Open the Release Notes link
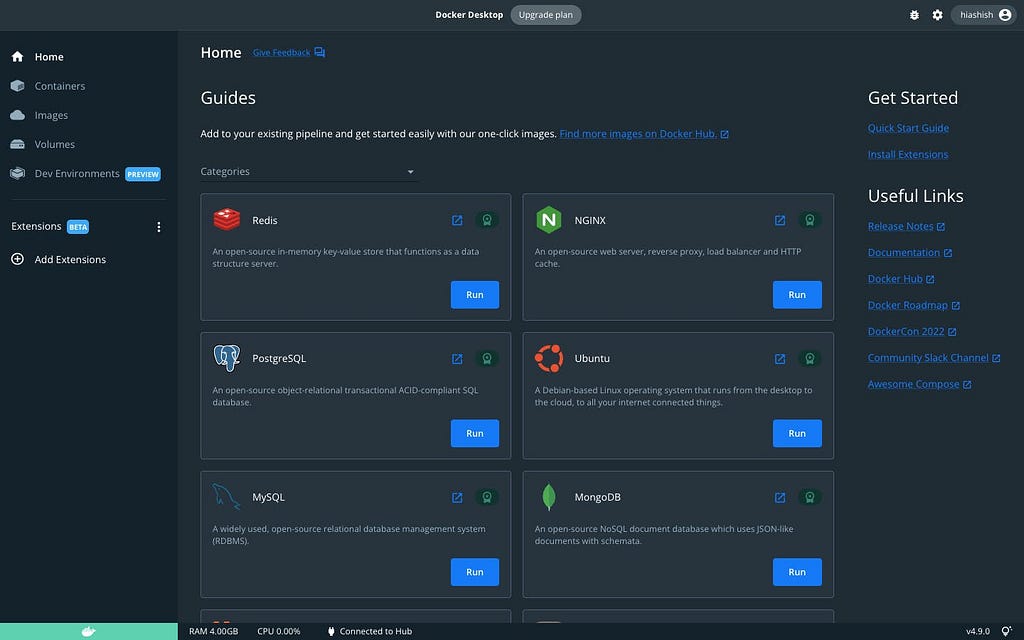Viewport: 1024px width, 640px height. 906,227
